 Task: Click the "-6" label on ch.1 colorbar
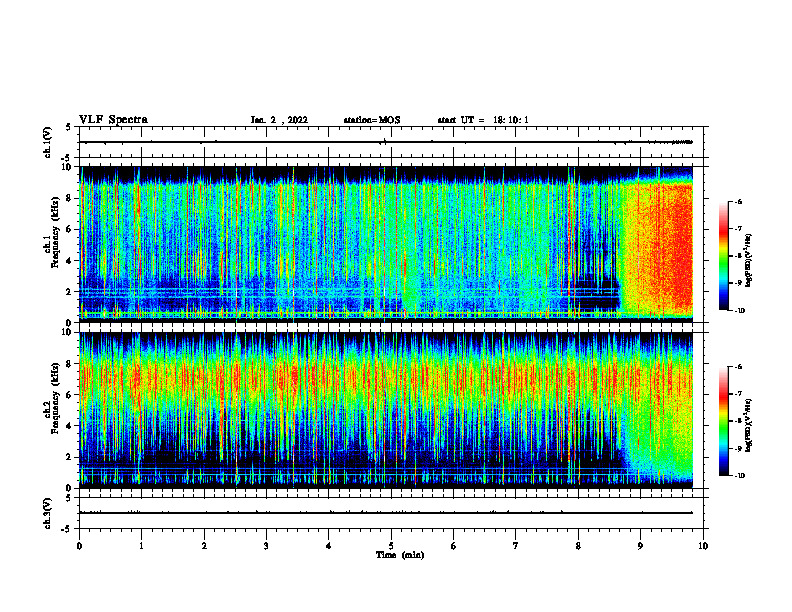tap(738, 201)
